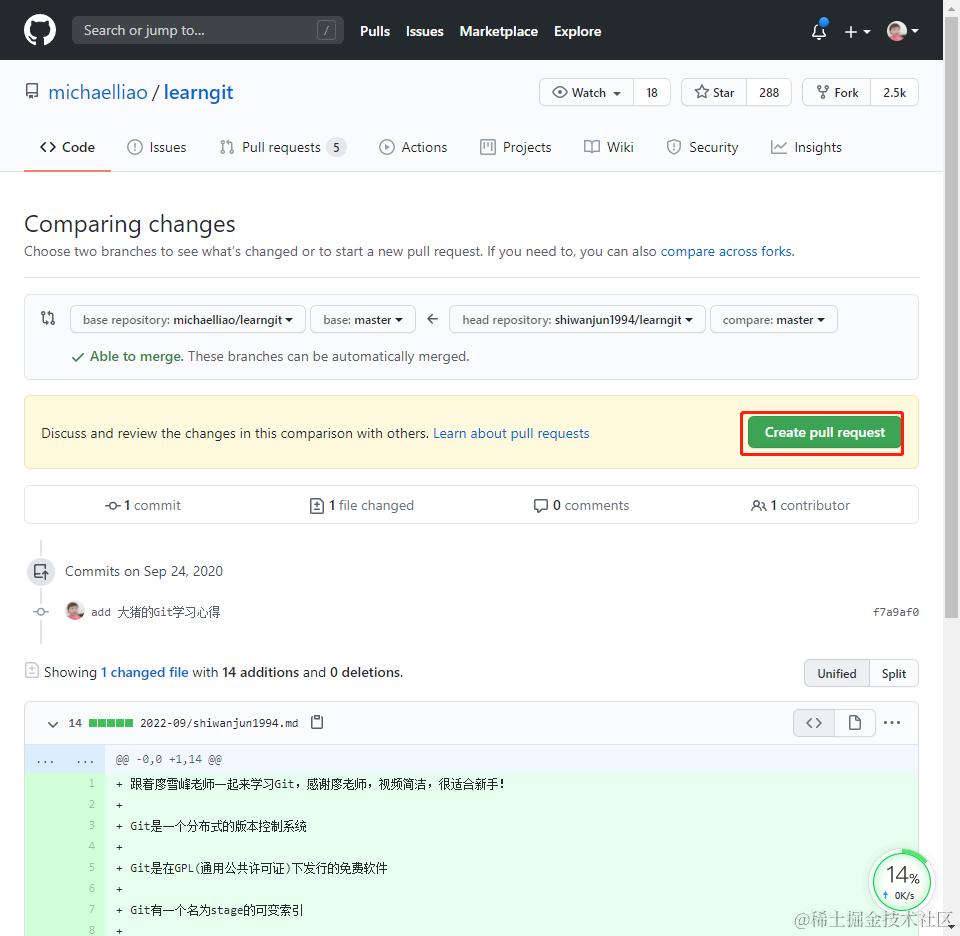Click the commit author avatar thumbnail
Image resolution: width=960 pixels, height=936 pixels.
click(75, 610)
